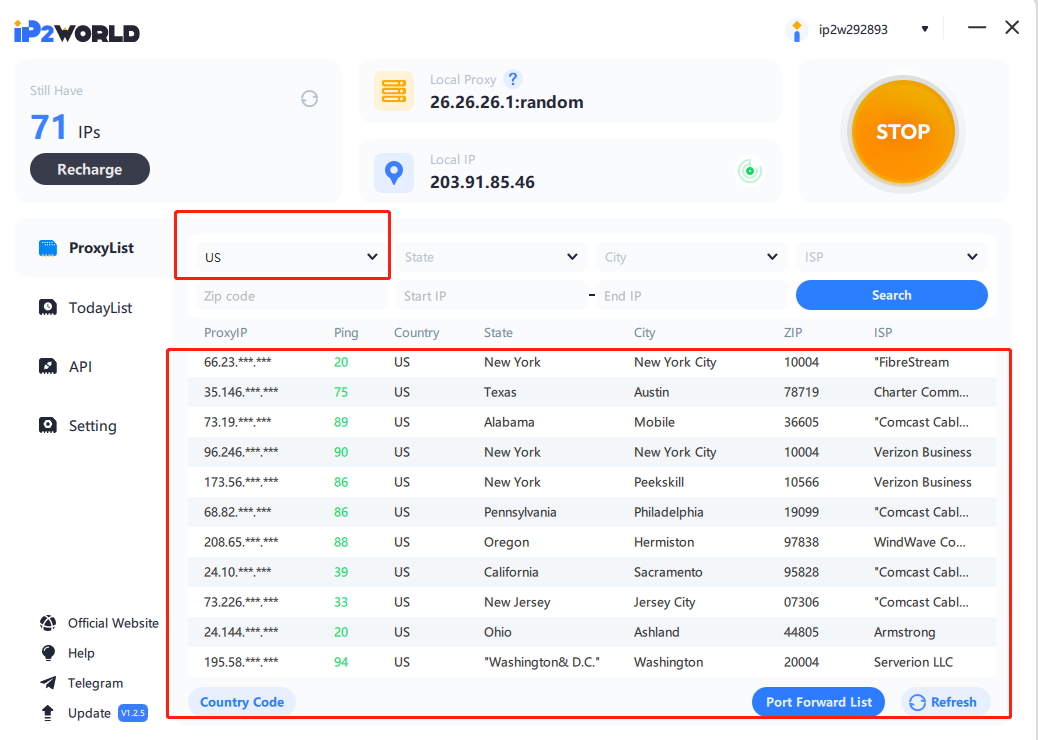This screenshot has width=1038, height=740.
Task: Click the ISP column header
Action: [882, 332]
